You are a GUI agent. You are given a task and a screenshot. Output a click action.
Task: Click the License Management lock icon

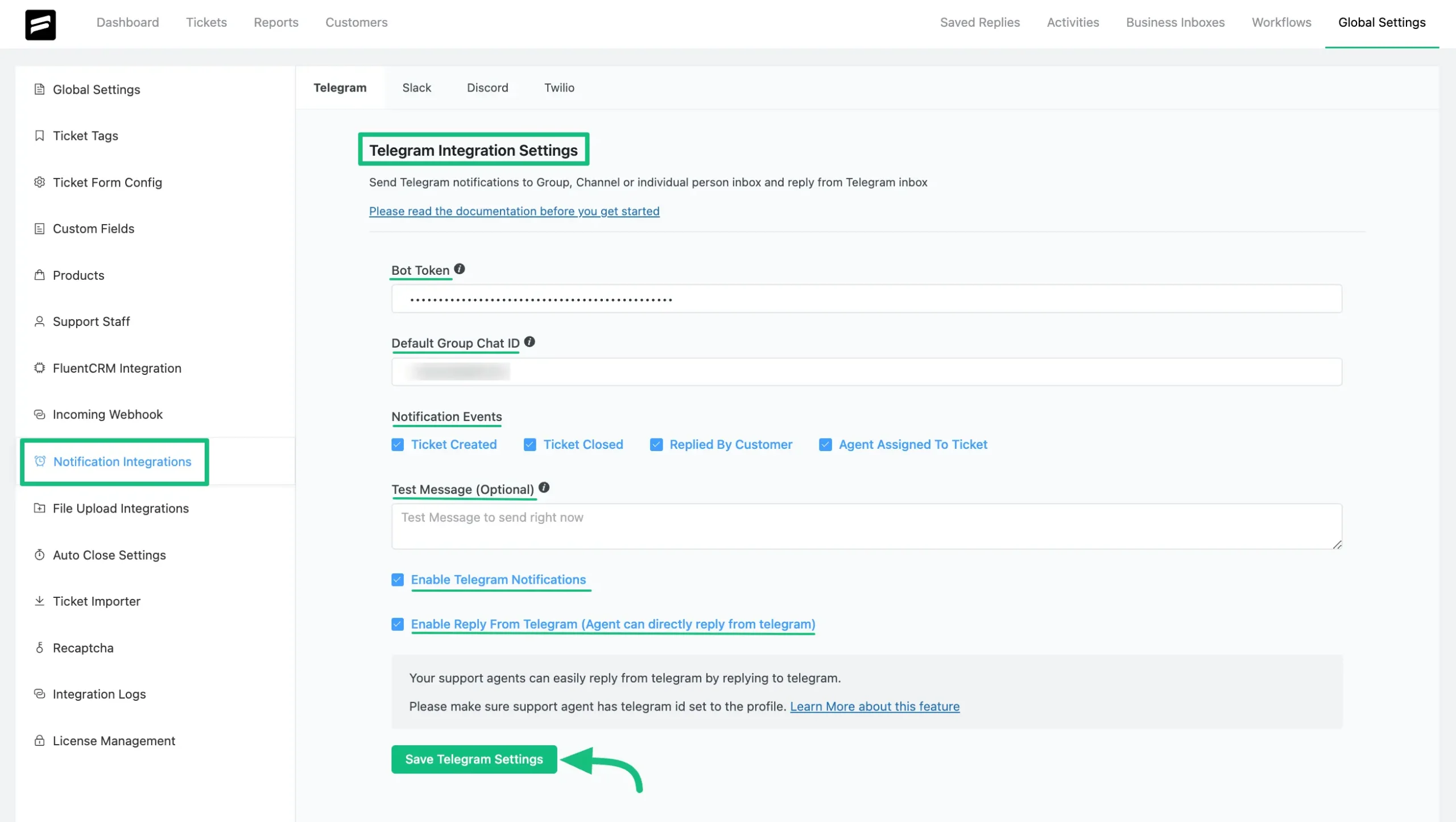(39, 741)
